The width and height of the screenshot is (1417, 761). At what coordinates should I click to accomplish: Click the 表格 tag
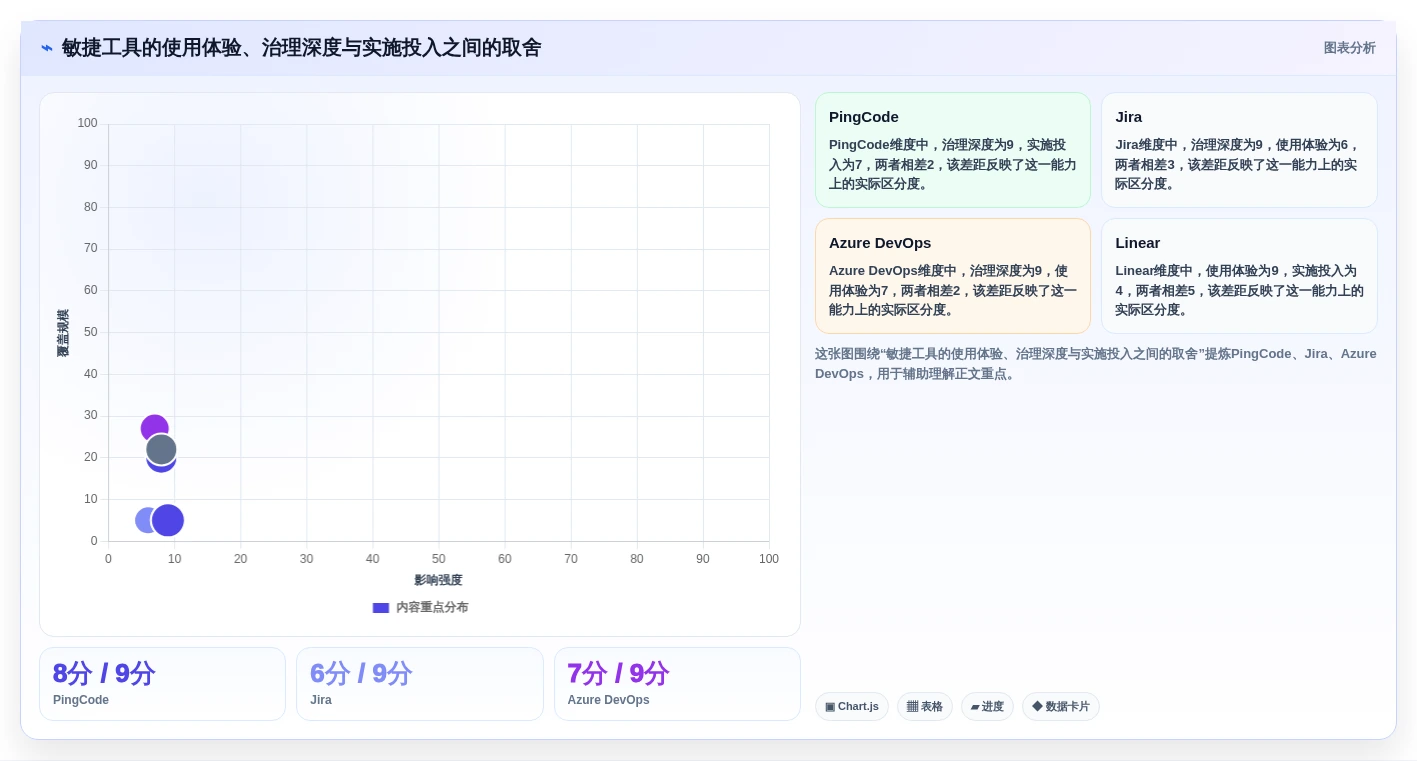point(925,707)
